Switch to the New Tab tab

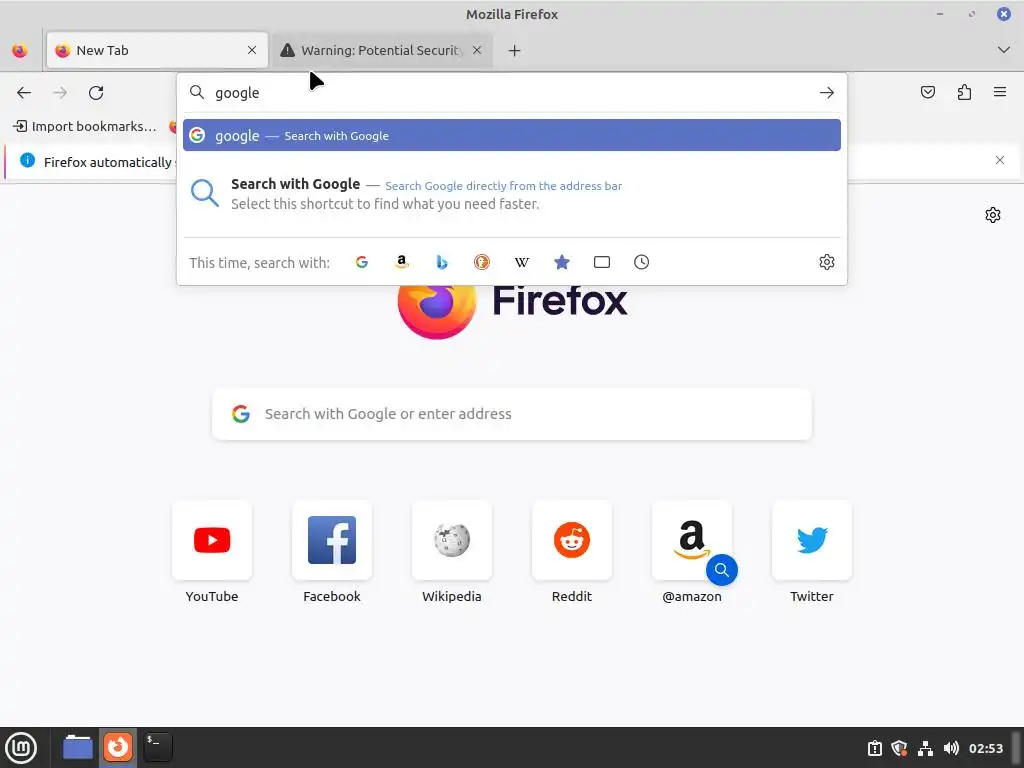tap(157, 50)
